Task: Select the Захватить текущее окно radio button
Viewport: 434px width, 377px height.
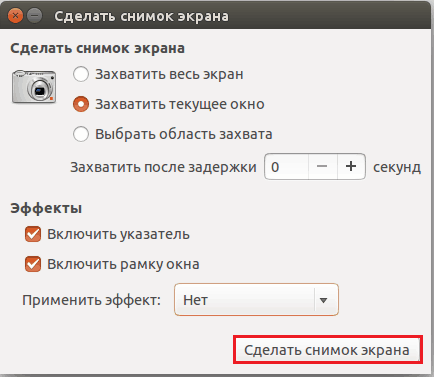Action: pos(81,104)
